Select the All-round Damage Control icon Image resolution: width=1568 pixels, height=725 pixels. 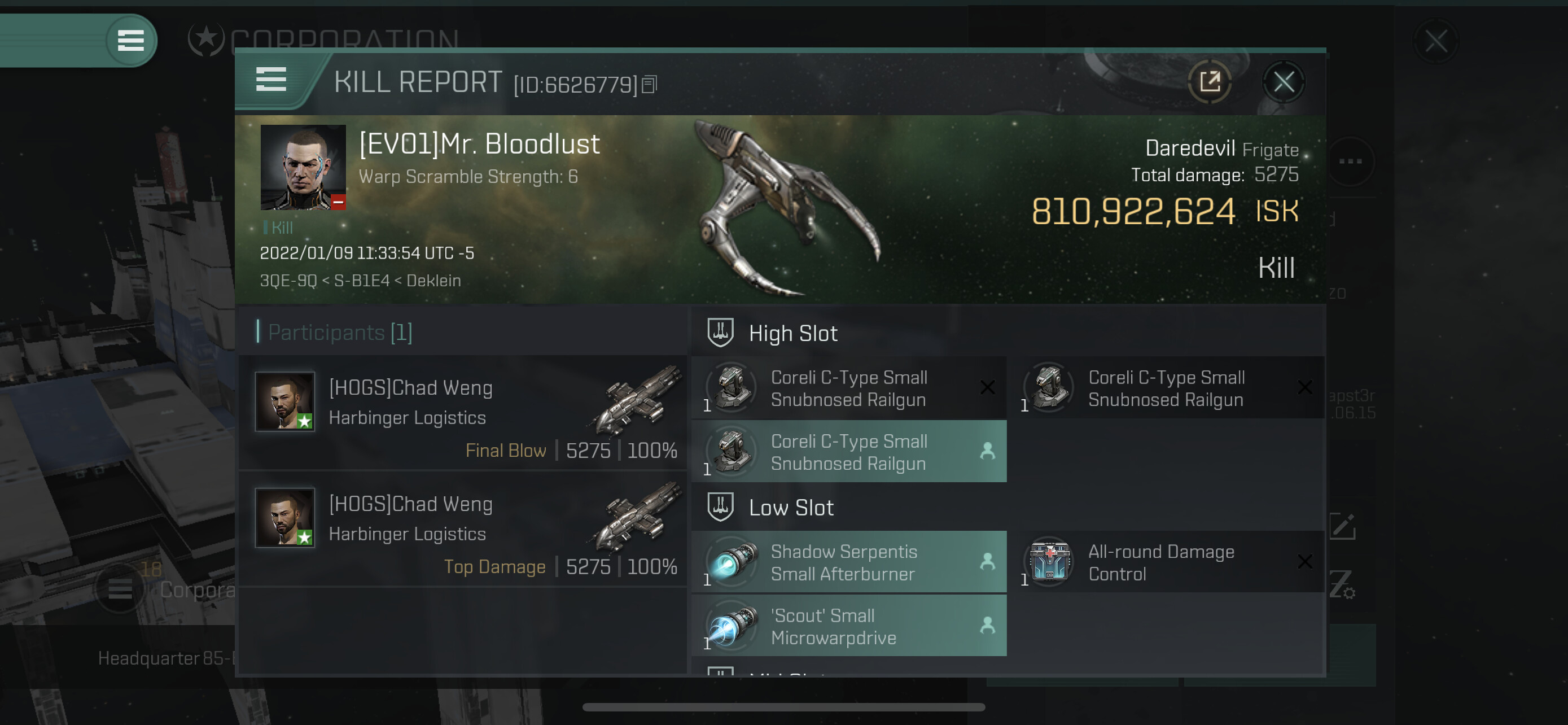(1050, 562)
